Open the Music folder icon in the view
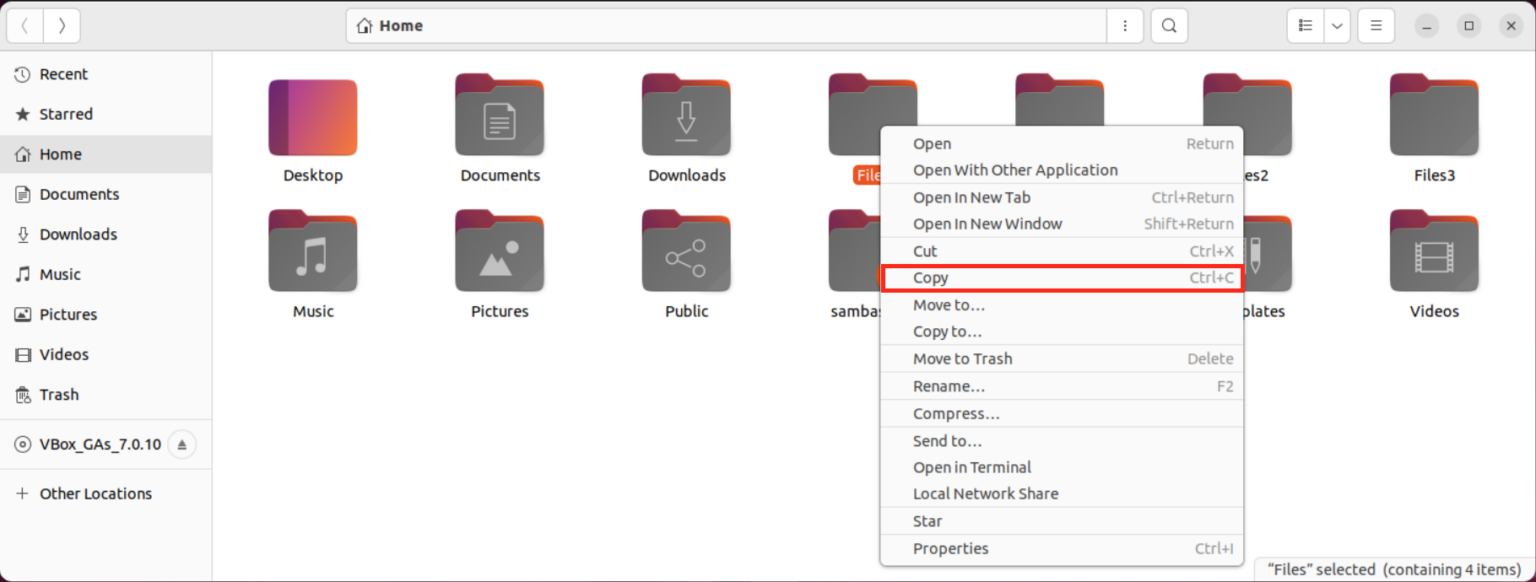 coord(313,250)
